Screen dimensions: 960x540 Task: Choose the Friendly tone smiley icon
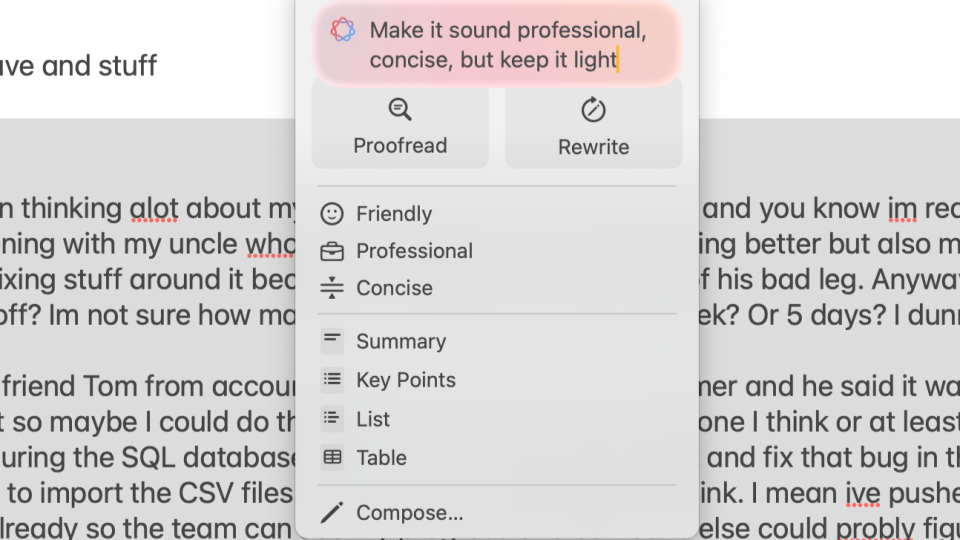(x=332, y=214)
